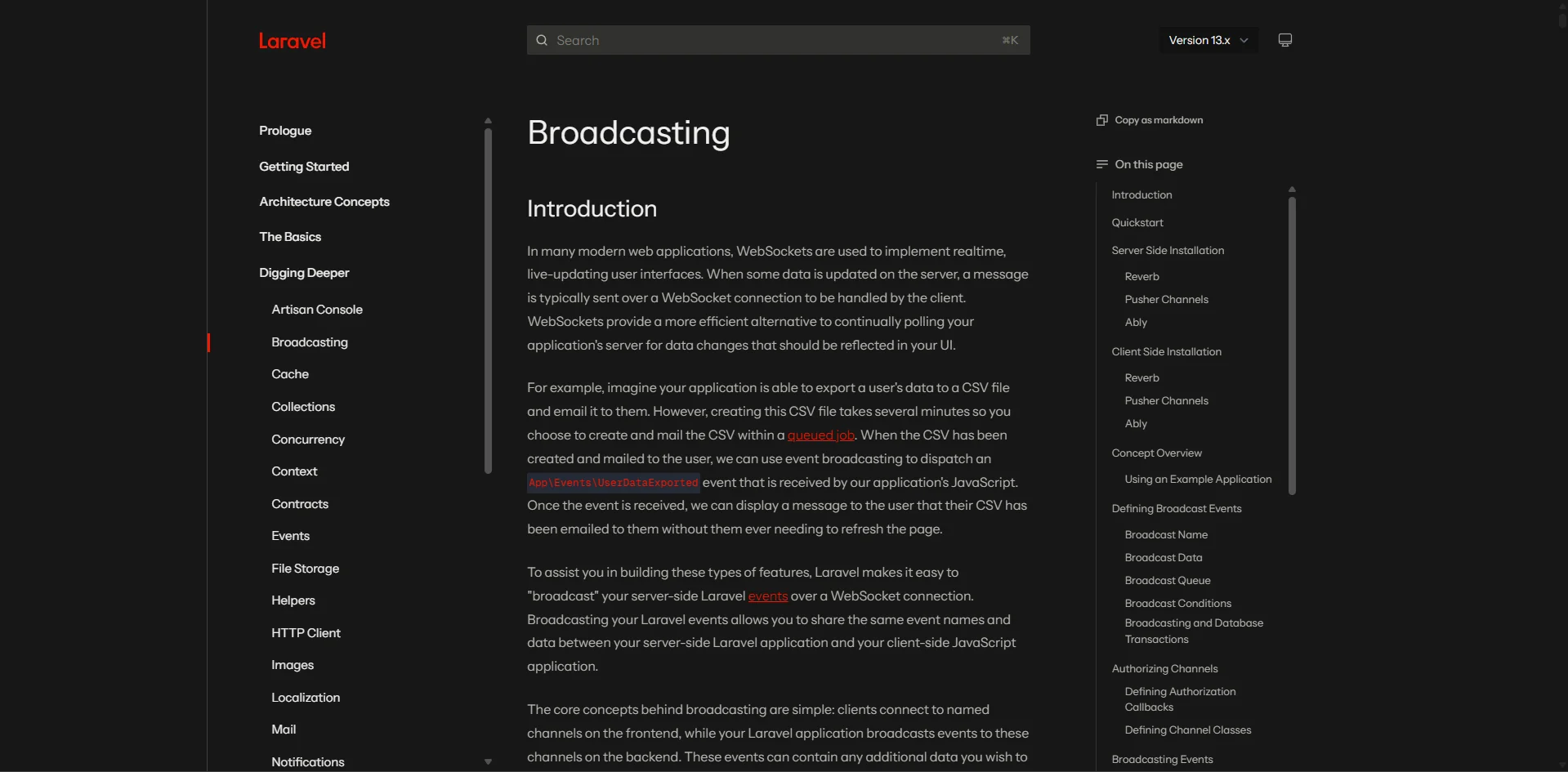The image size is (1568, 772).
Task: Jump to Ably under Server Side Installation
Action: (x=1136, y=323)
